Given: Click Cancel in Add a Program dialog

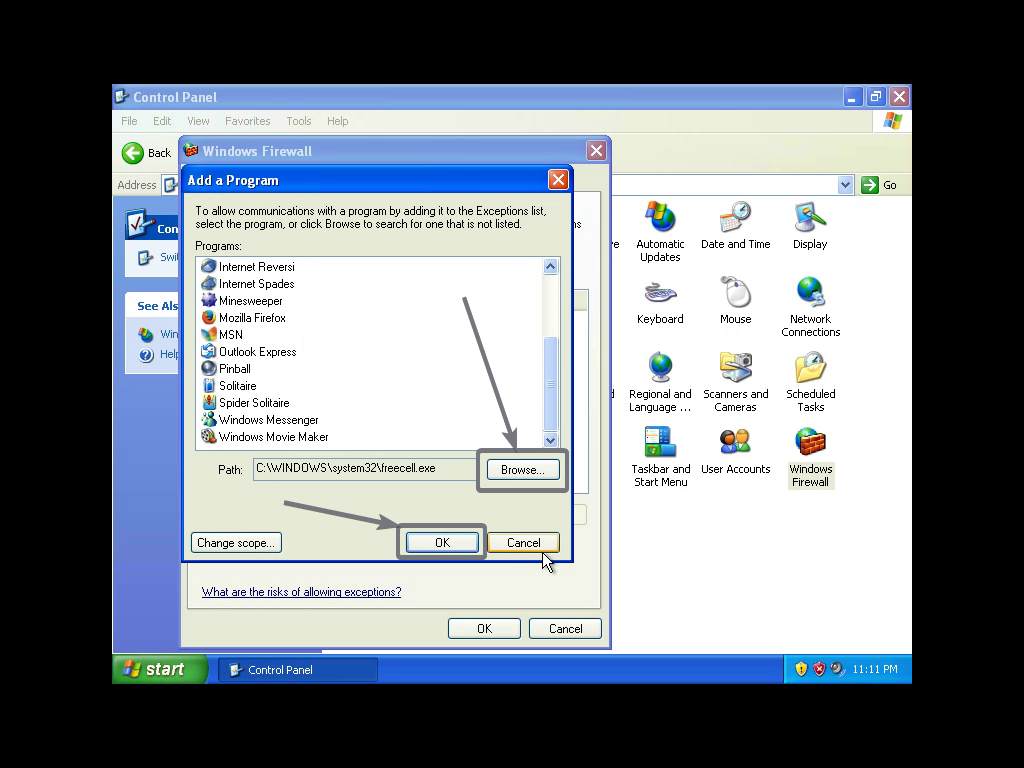Looking at the screenshot, I should pyautogui.click(x=523, y=542).
